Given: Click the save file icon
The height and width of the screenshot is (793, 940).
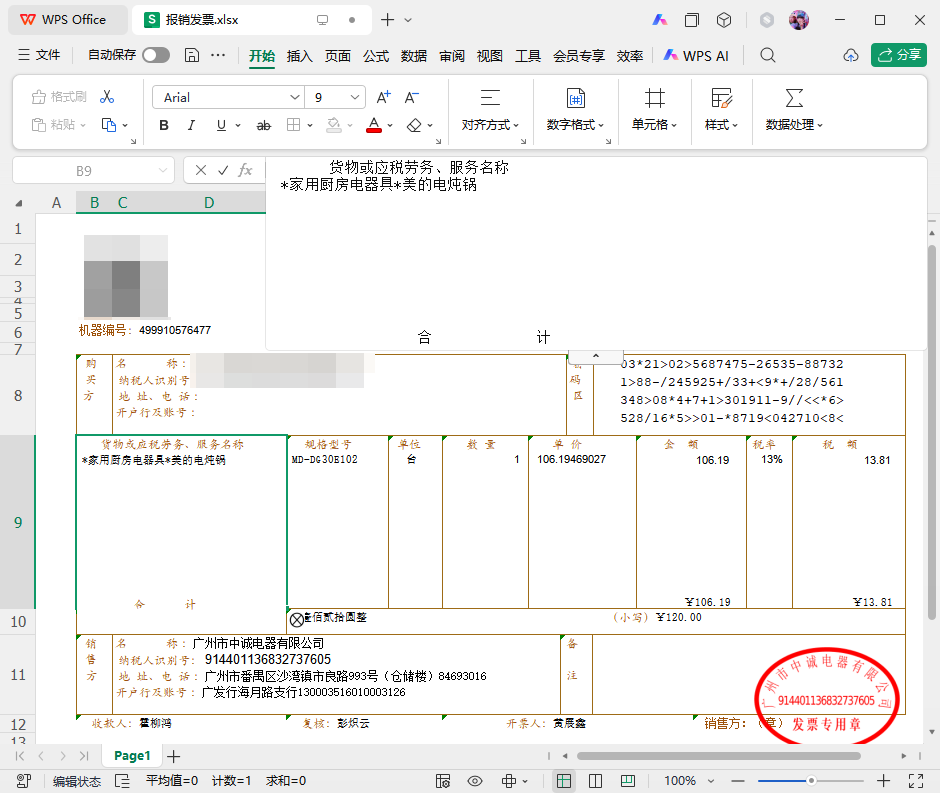Looking at the screenshot, I should click(191, 55).
